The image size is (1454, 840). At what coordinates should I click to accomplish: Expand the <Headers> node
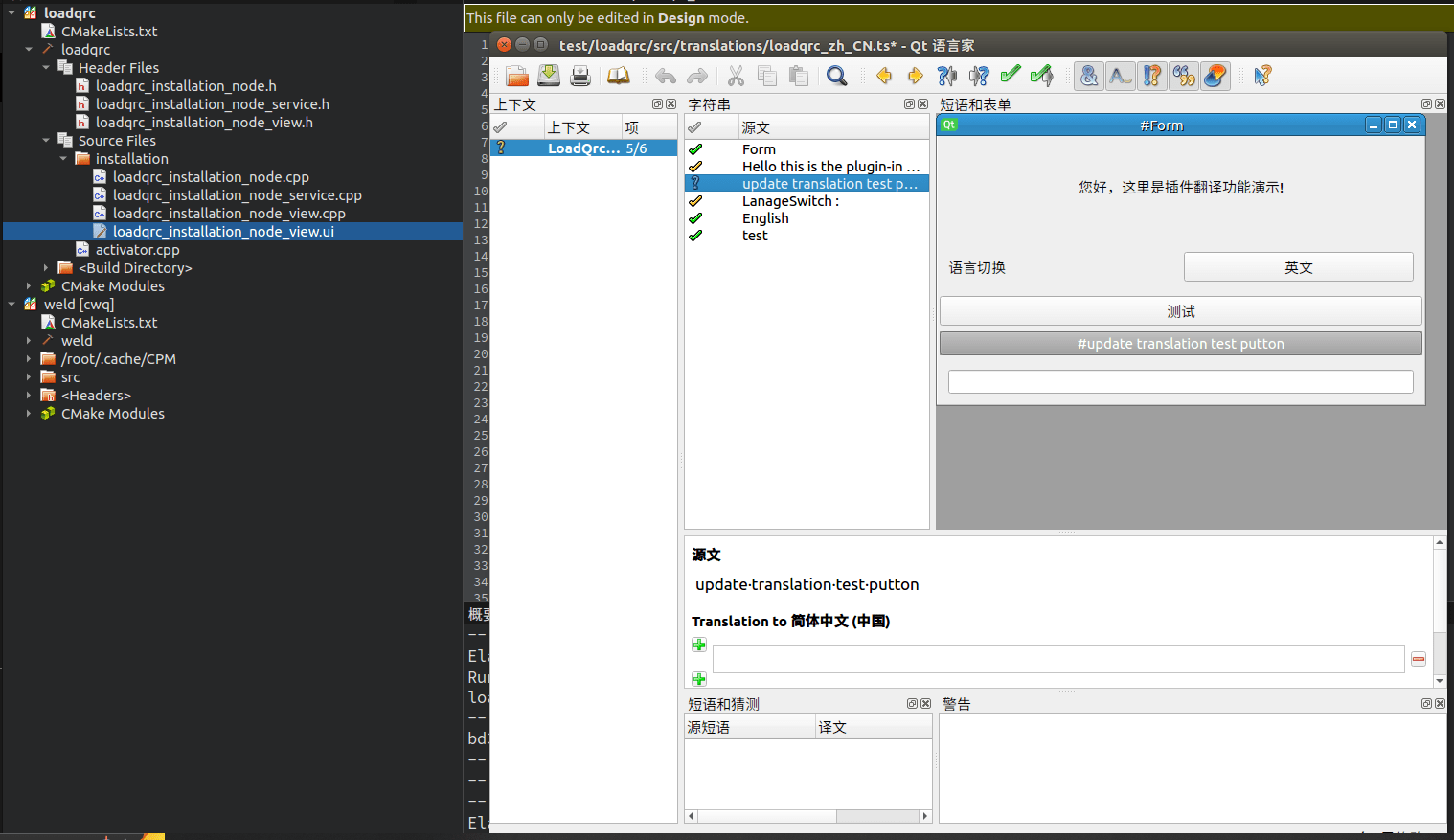click(x=29, y=396)
